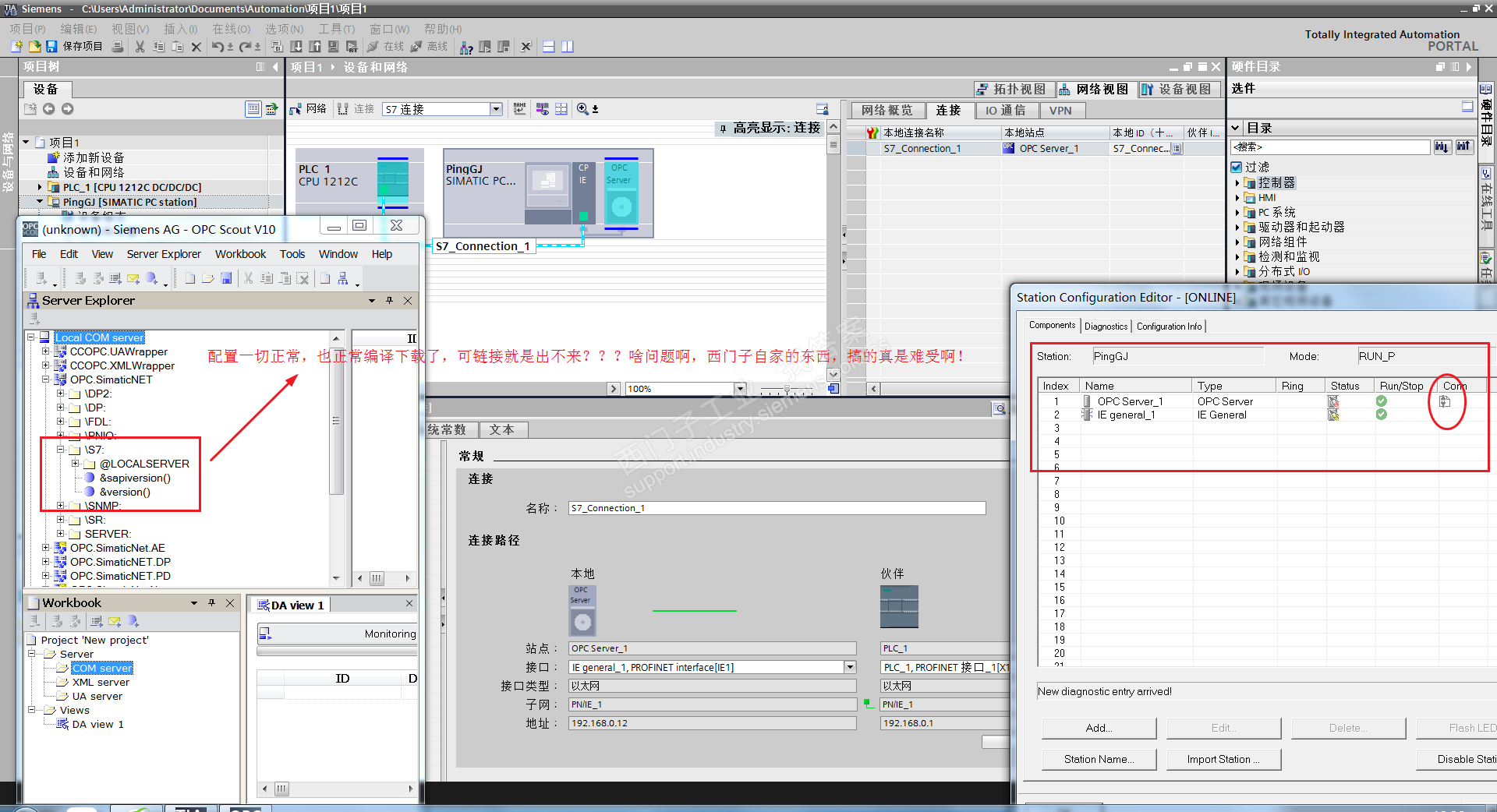Screen dimensions: 1497x812
Task: Click the project tree forward arrow
Action: (68, 109)
